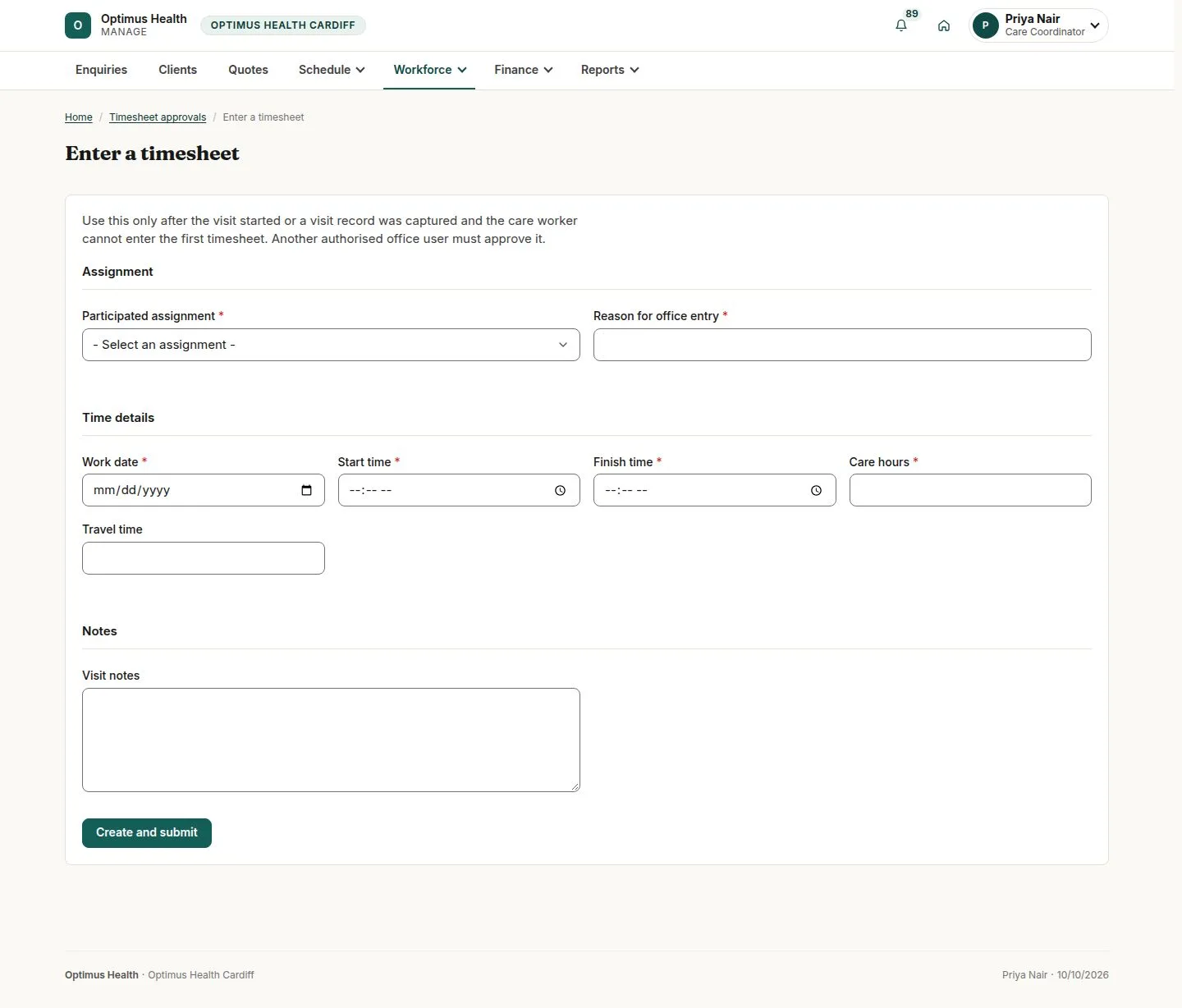Click the Create and submit button
Image resolution: width=1182 pixels, height=1008 pixels.
pyautogui.click(x=147, y=833)
